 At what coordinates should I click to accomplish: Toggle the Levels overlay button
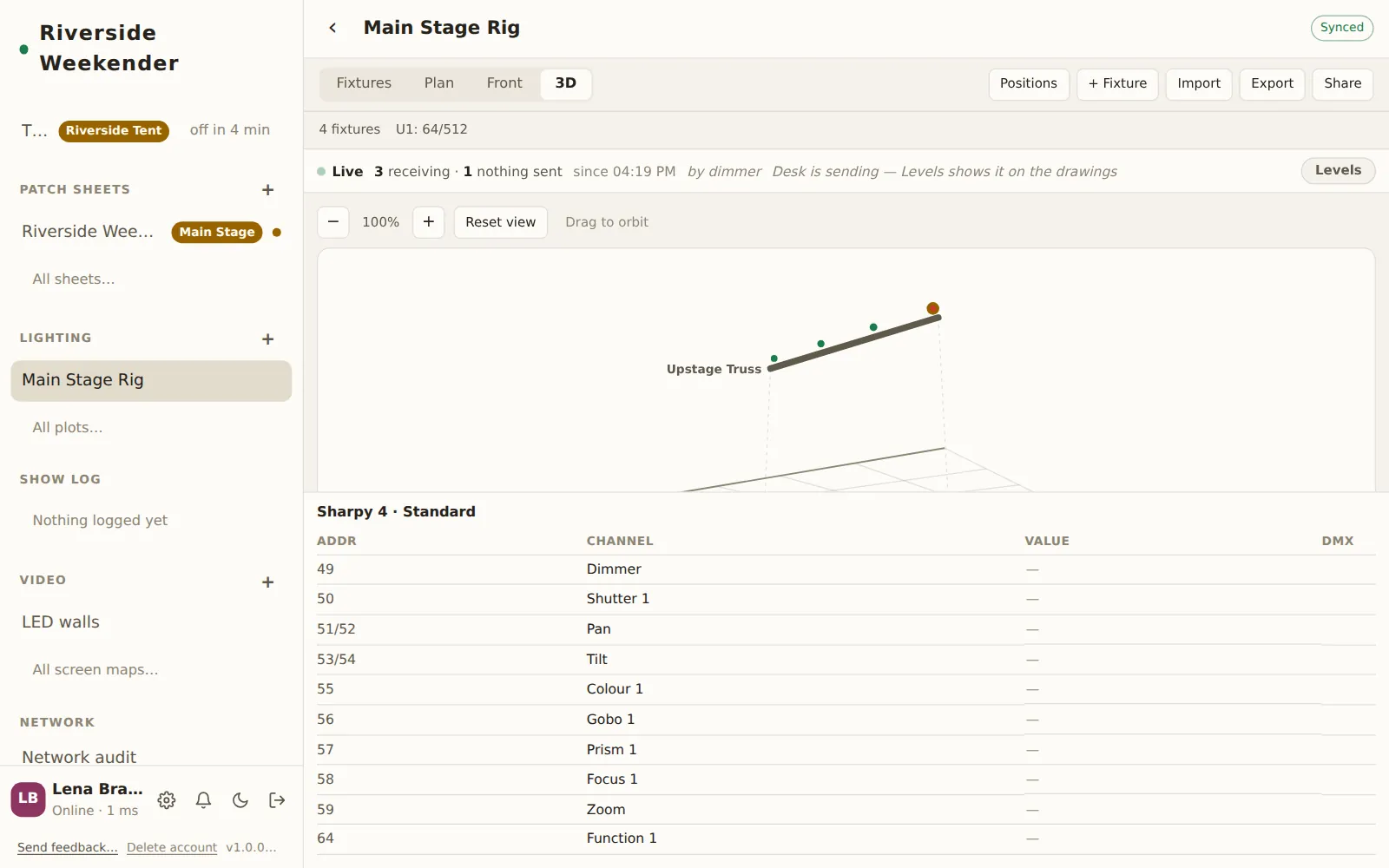tap(1338, 170)
